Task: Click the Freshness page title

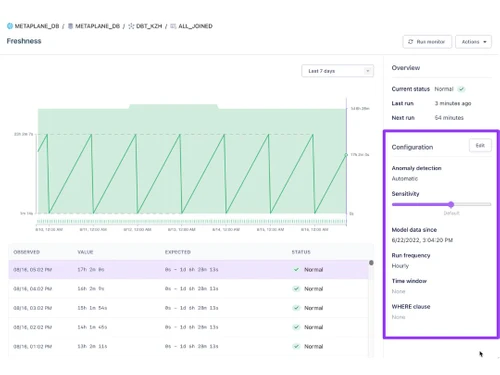Action: tap(24, 41)
